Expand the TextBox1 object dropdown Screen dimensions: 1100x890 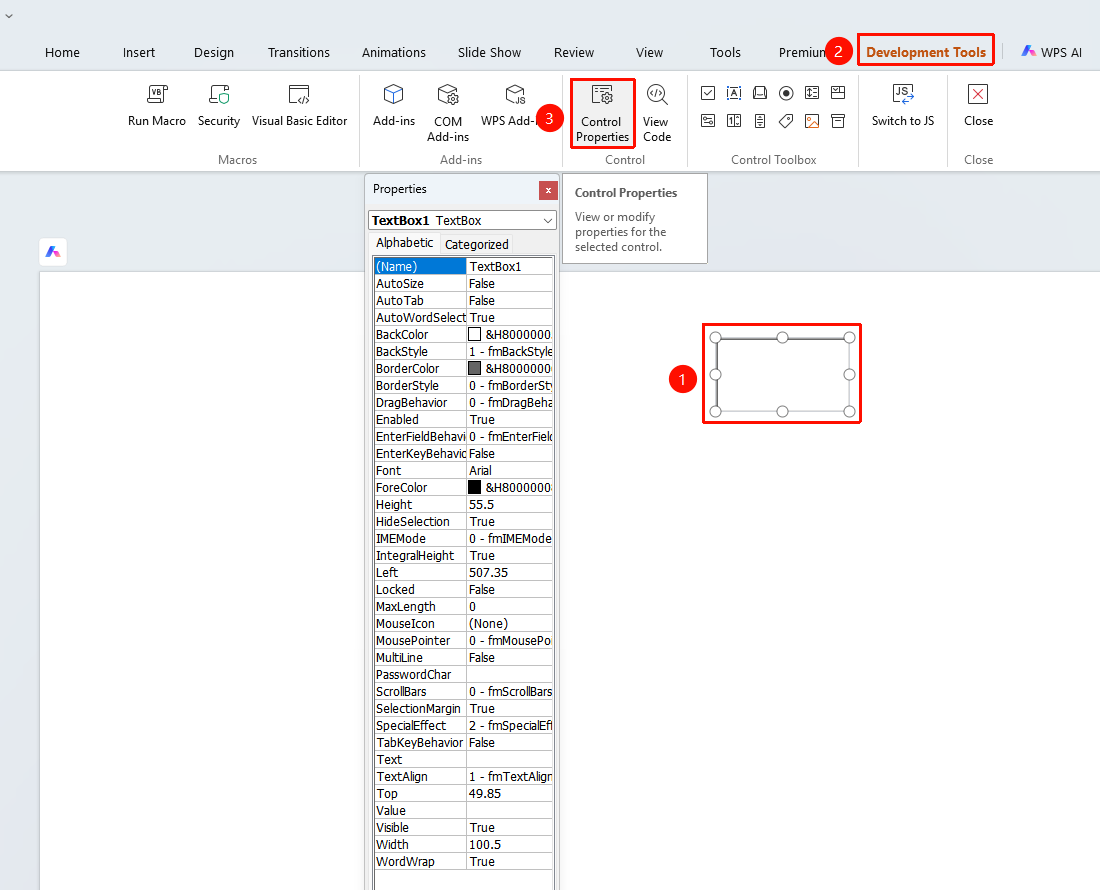tap(548, 220)
